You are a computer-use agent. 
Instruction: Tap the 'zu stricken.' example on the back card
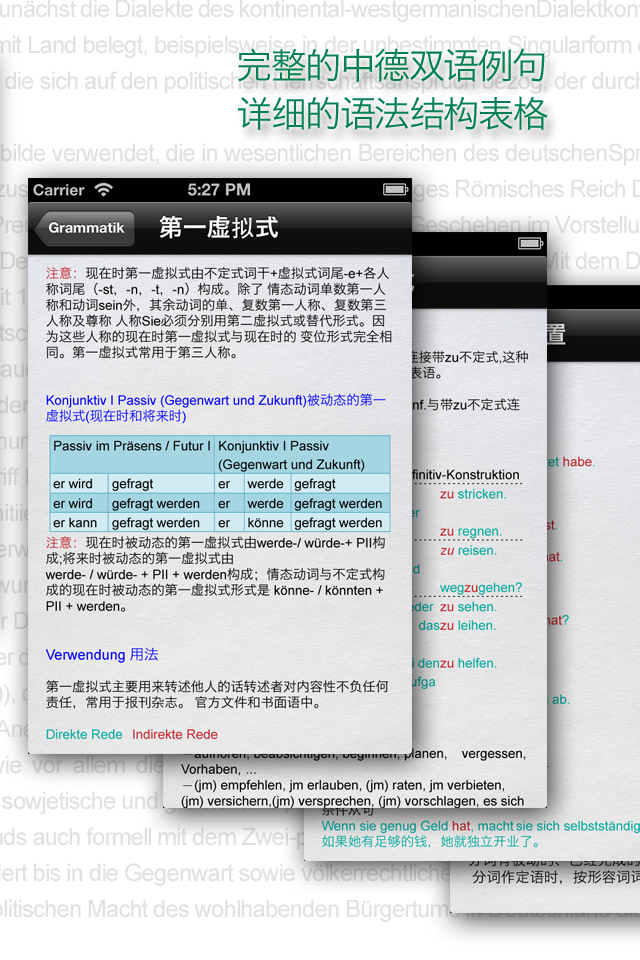[473, 494]
